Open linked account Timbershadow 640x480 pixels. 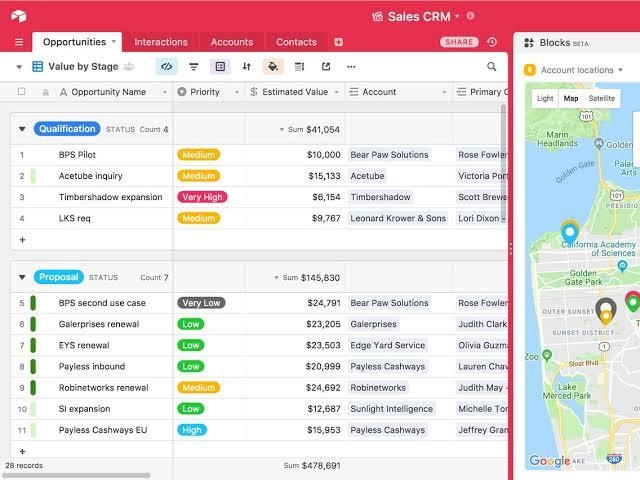pos(380,197)
